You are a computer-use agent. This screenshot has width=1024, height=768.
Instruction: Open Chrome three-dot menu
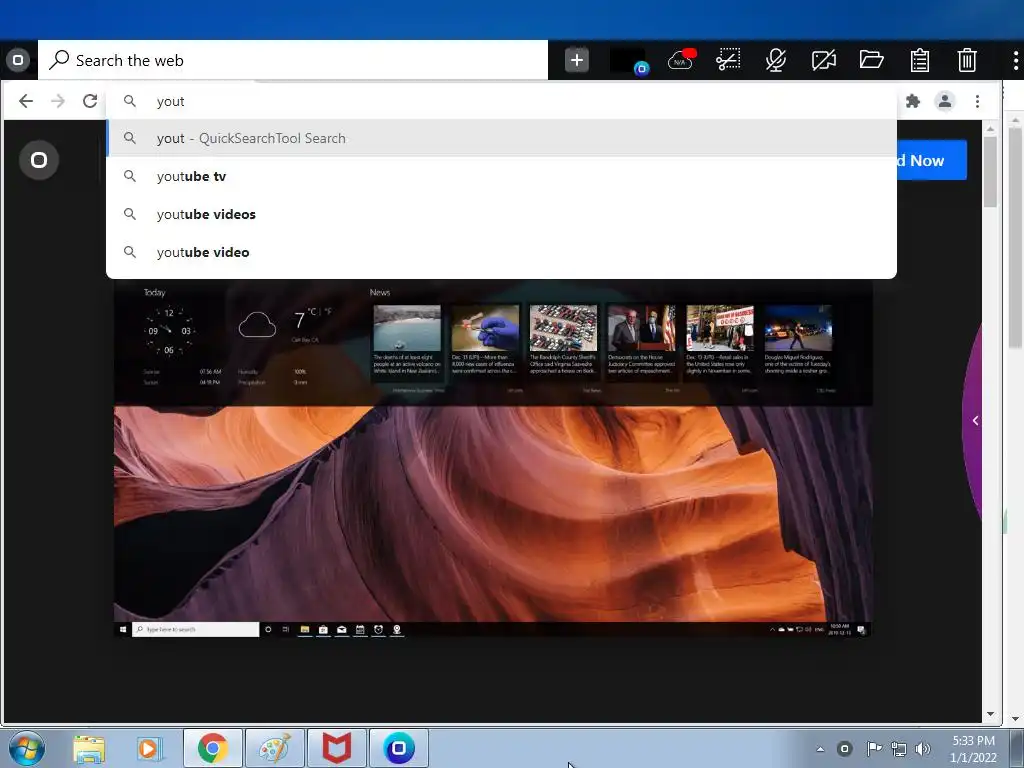[977, 101]
